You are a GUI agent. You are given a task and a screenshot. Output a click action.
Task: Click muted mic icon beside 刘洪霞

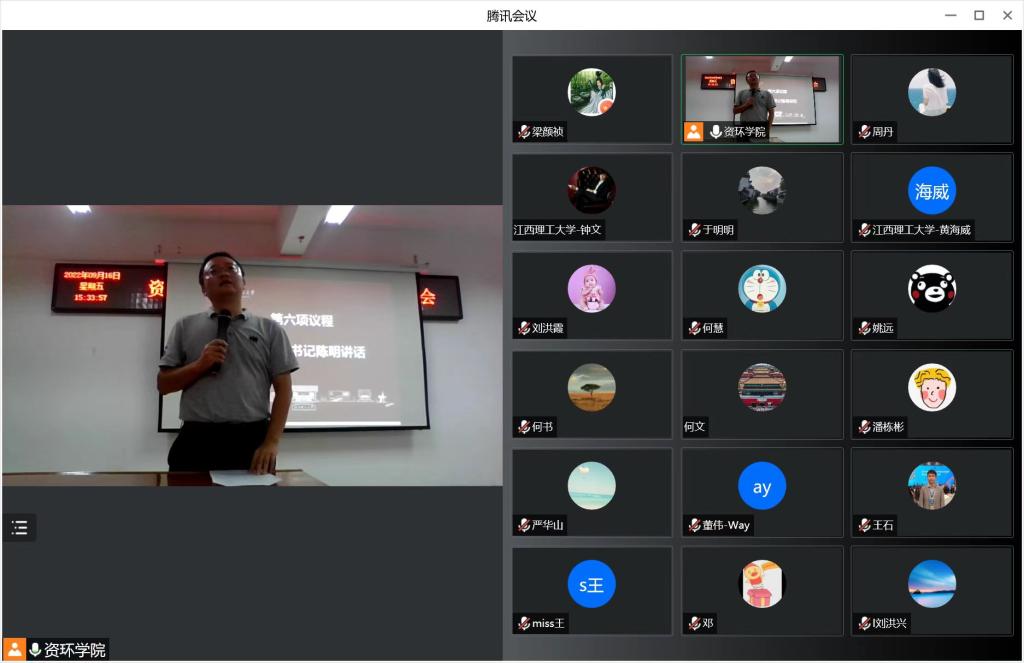point(524,328)
